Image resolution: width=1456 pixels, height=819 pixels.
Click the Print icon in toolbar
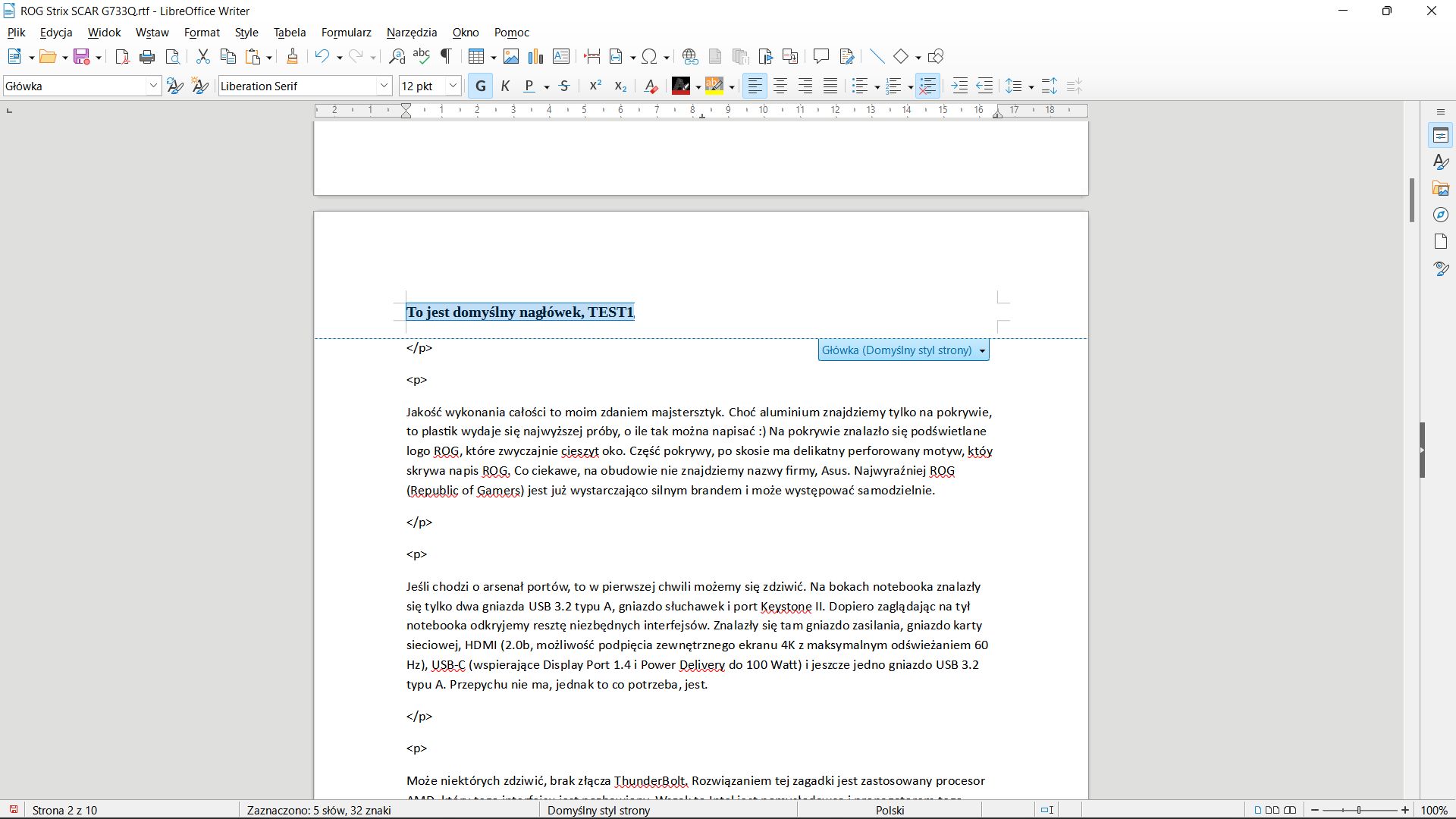pos(147,57)
